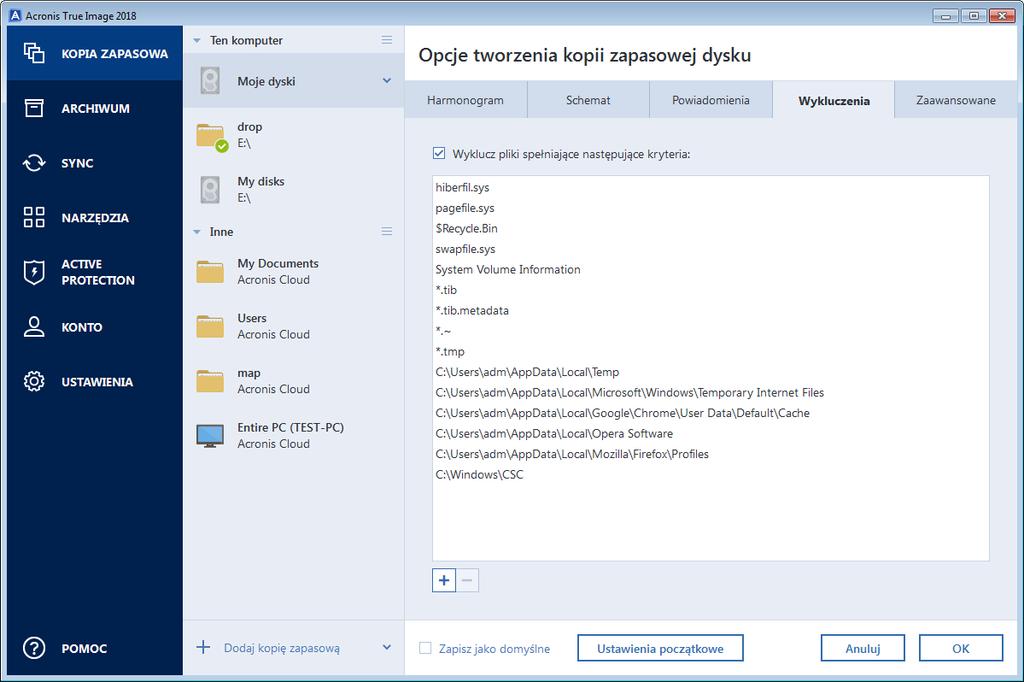This screenshot has width=1024, height=682.
Task: Click the Anuluj button
Action: [863, 648]
